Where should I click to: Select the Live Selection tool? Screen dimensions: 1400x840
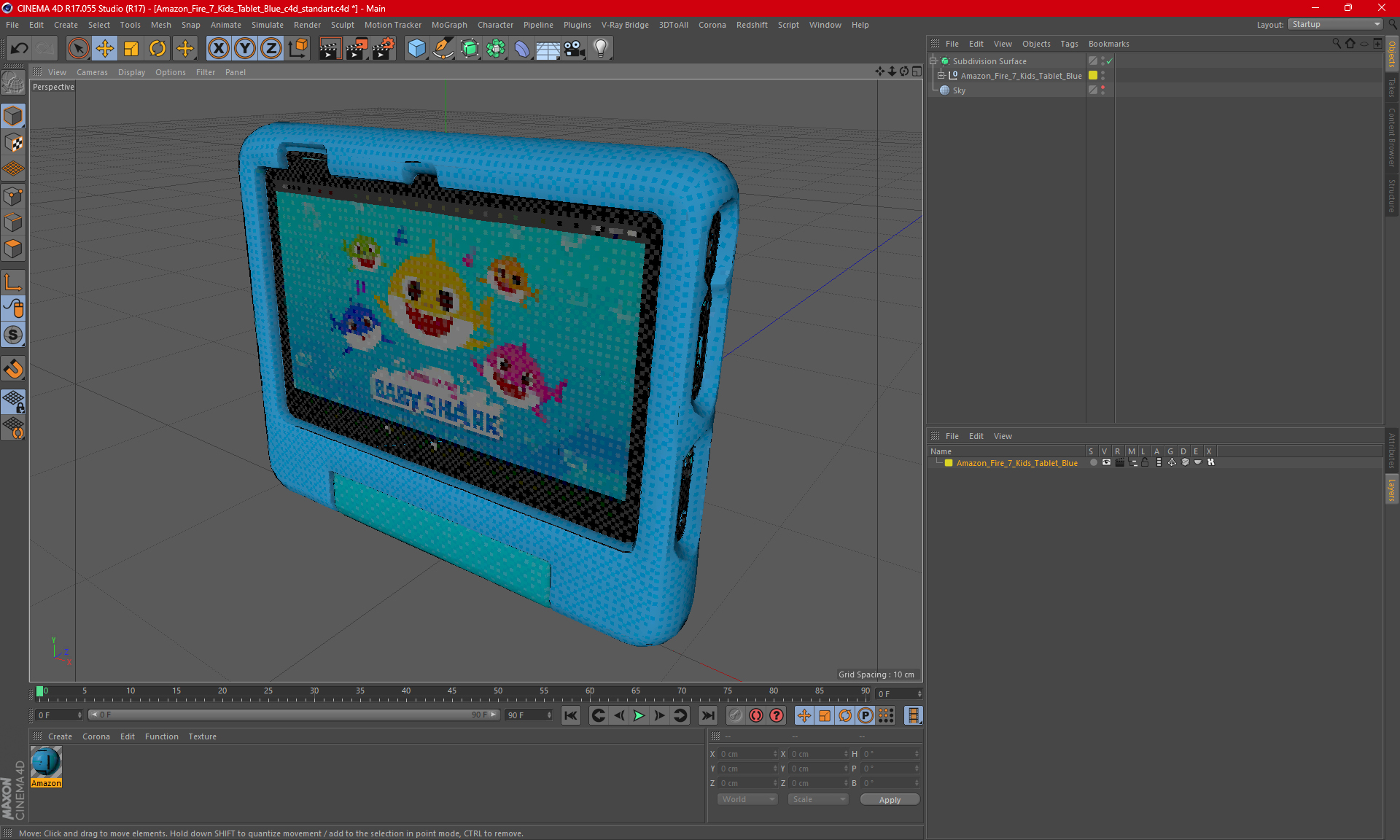pos(78,48)
